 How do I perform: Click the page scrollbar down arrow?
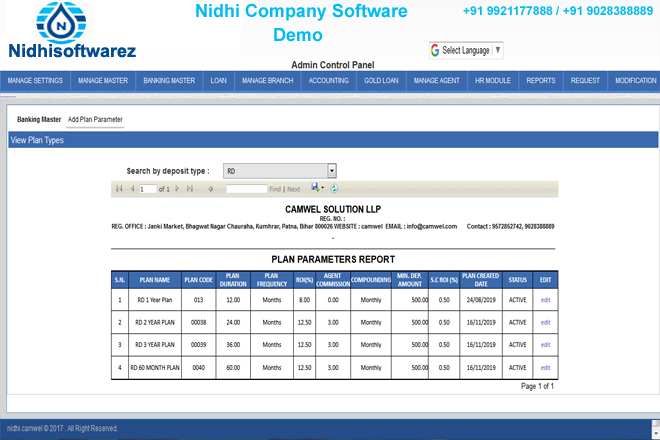656,433
